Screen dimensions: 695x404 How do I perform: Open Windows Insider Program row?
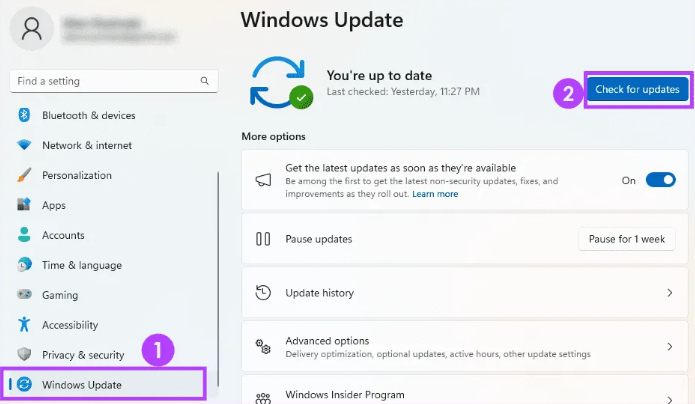(x=465, y=391)
